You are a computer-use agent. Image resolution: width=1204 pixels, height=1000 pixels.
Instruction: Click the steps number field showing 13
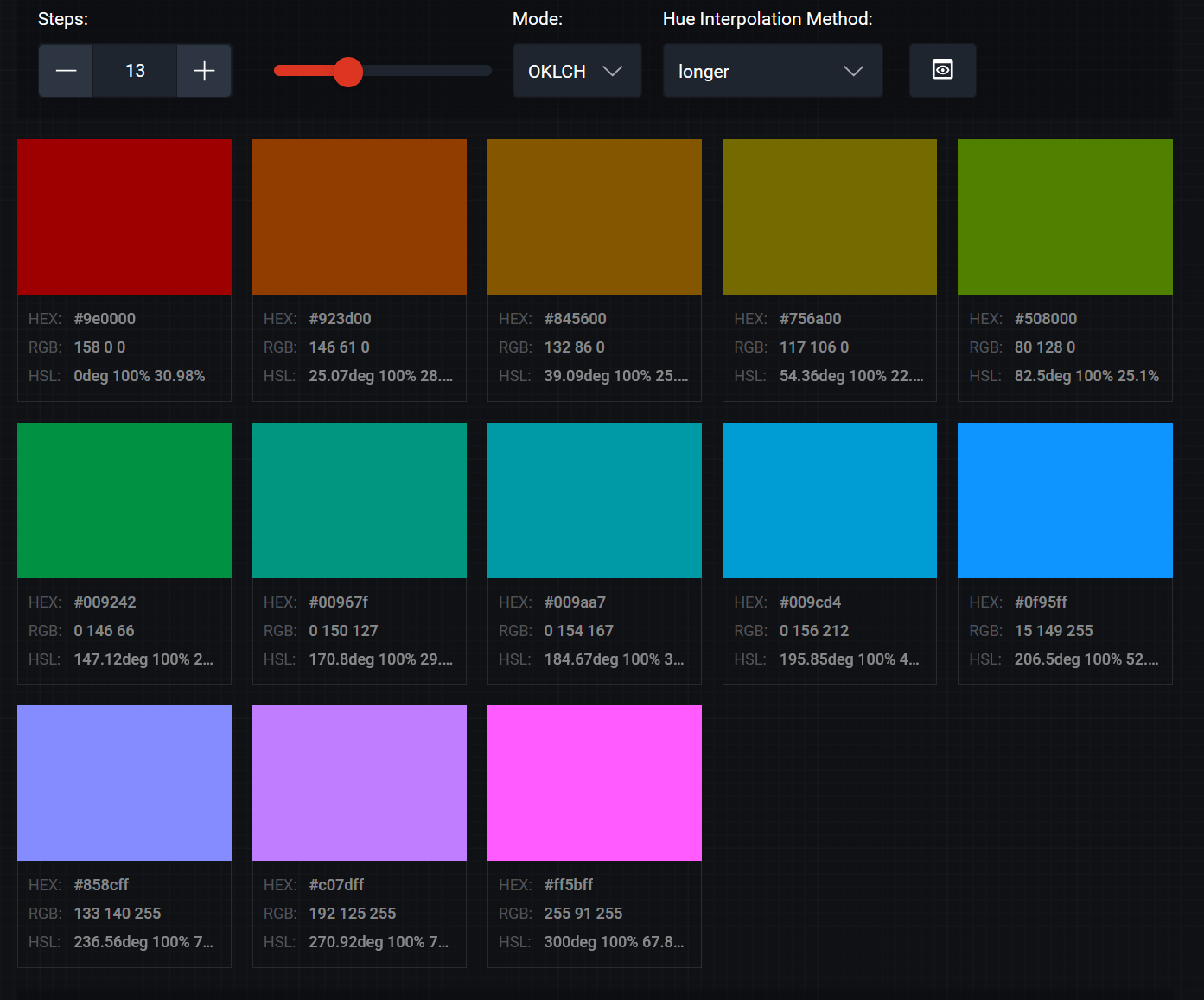[x=135, y=71]
